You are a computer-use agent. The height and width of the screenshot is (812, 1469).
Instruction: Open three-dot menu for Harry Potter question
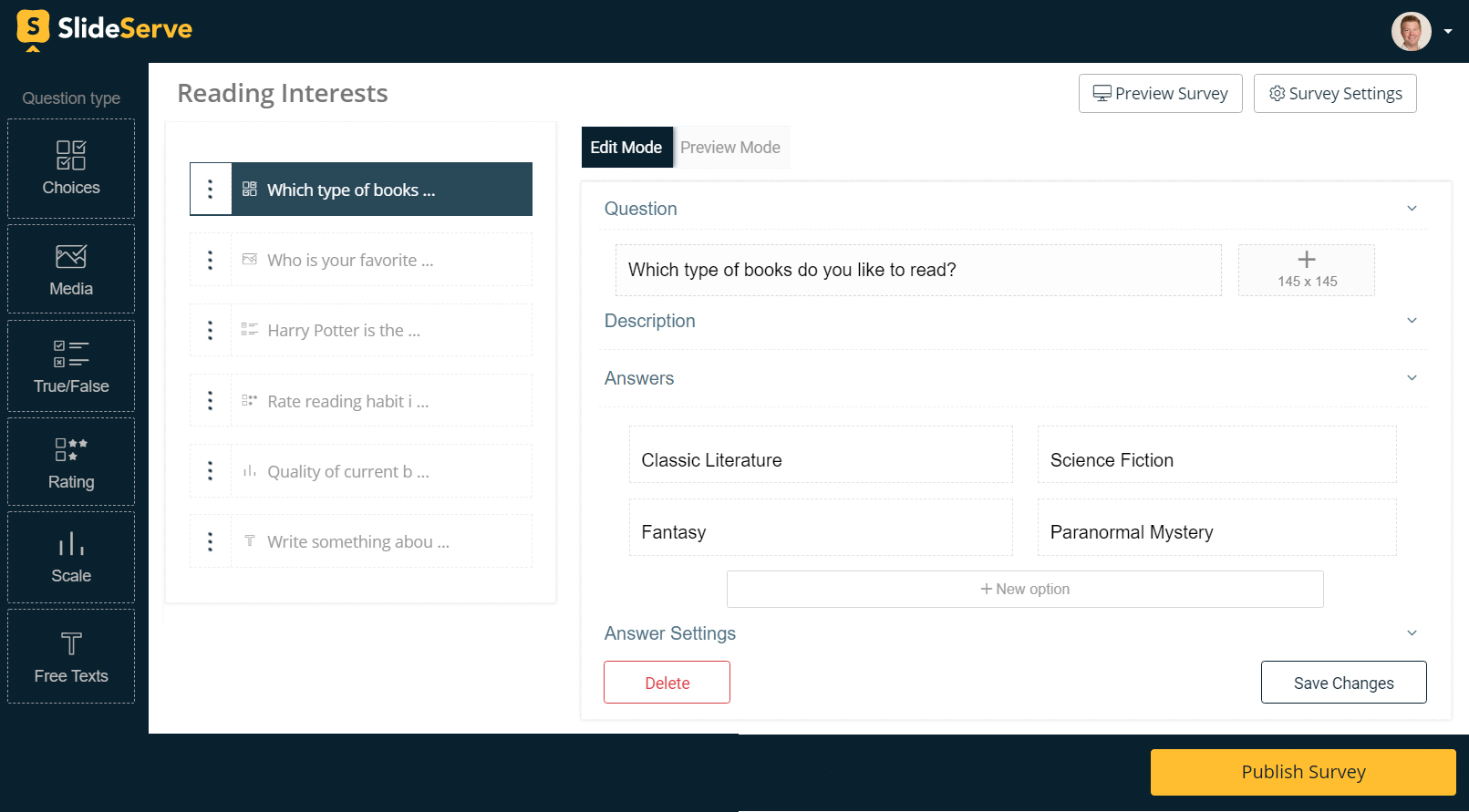211,330
